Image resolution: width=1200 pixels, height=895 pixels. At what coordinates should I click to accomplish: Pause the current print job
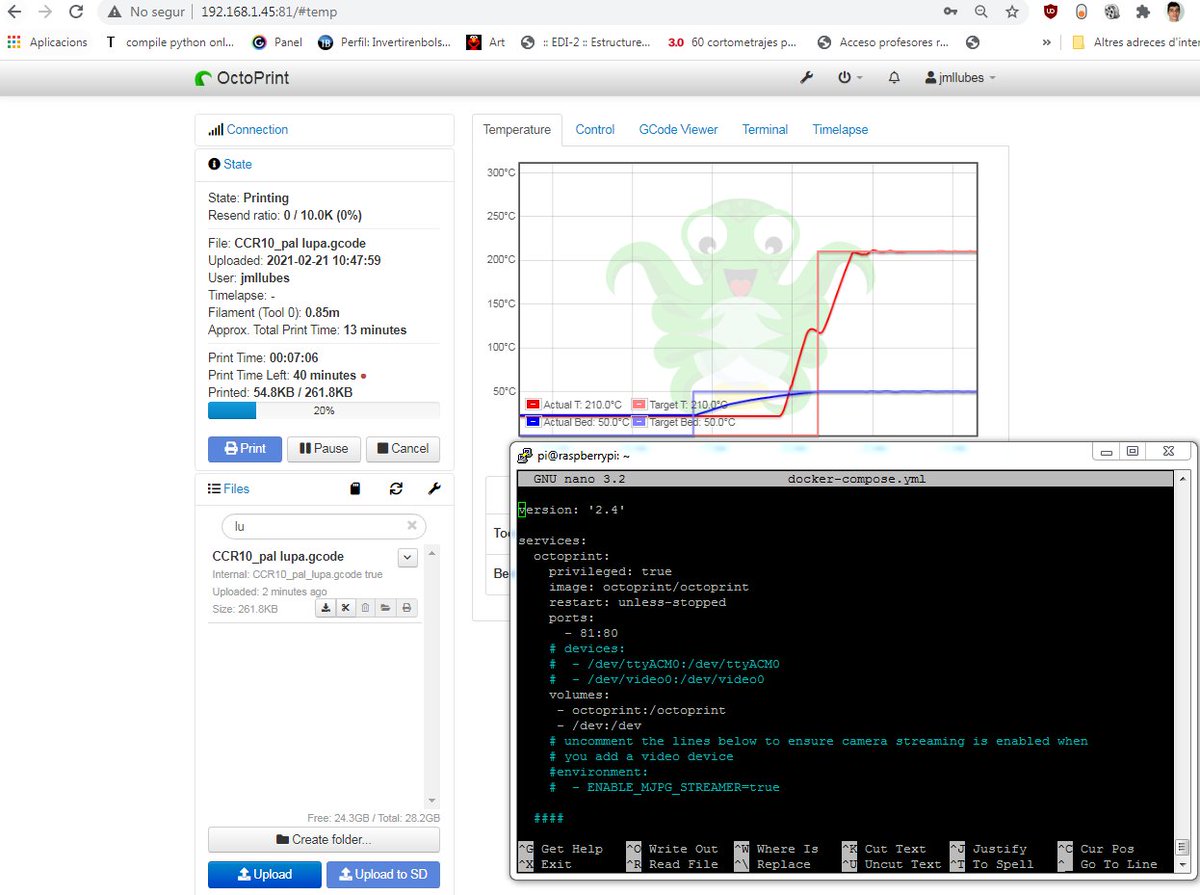click(x=324, y=449)
